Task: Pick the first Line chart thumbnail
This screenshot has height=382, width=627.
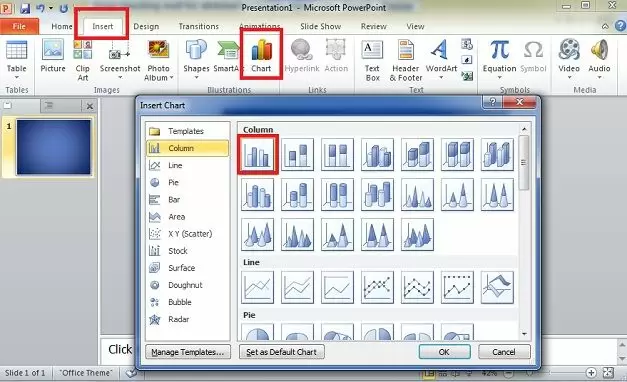Action: (258, 287)
